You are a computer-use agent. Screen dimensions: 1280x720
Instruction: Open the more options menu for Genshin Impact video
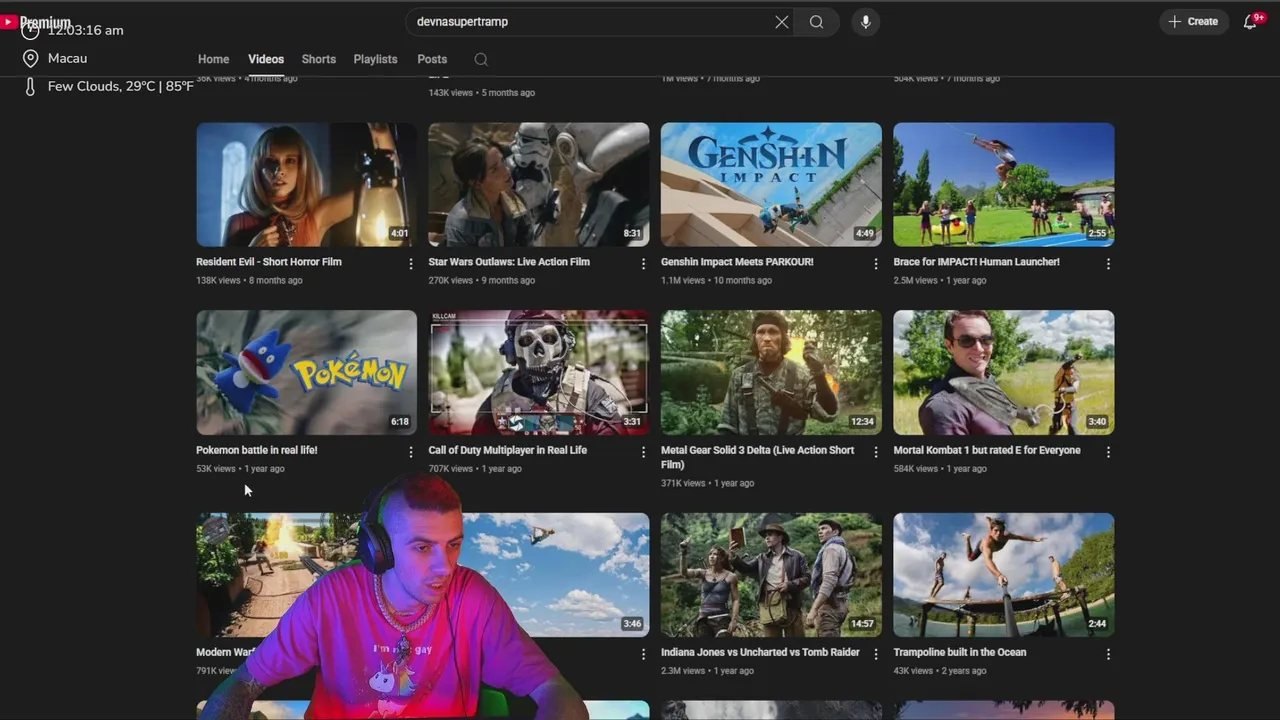tap(876, 264)
